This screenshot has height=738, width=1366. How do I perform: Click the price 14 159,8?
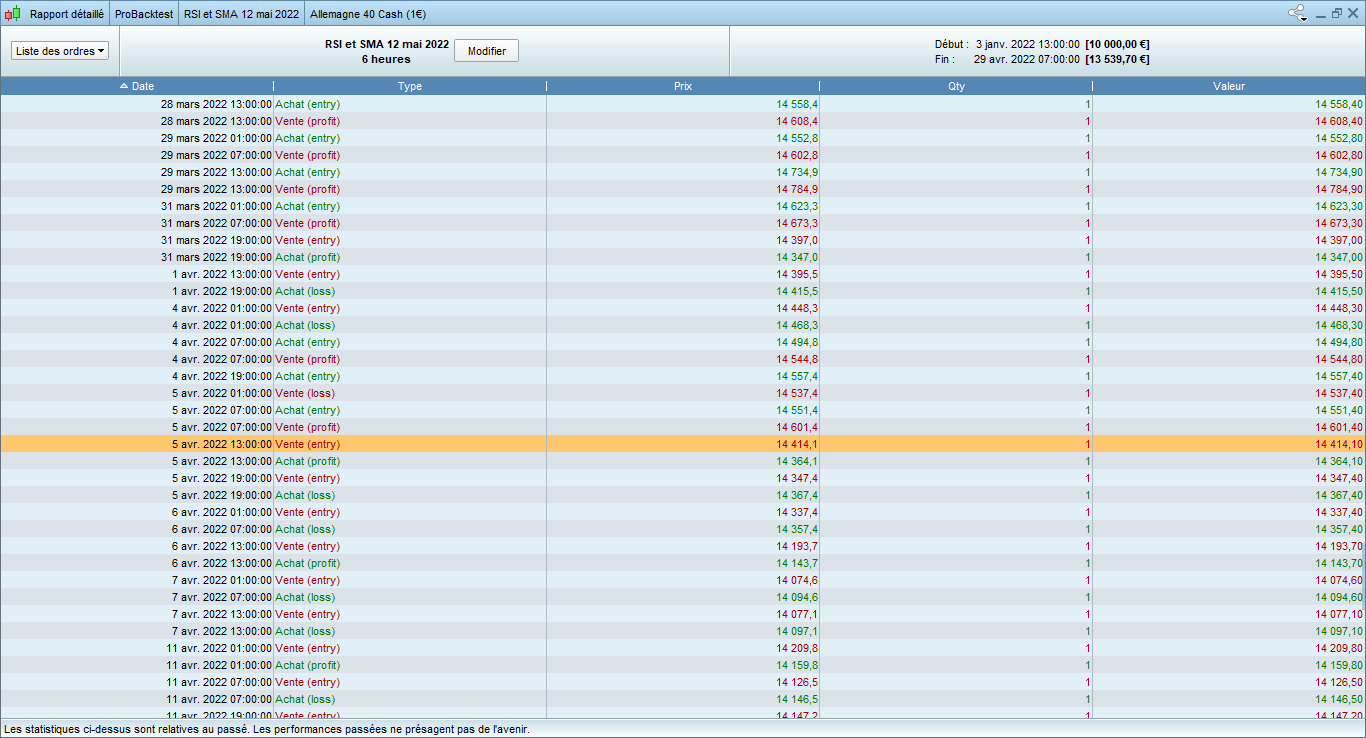pos(797,665)
